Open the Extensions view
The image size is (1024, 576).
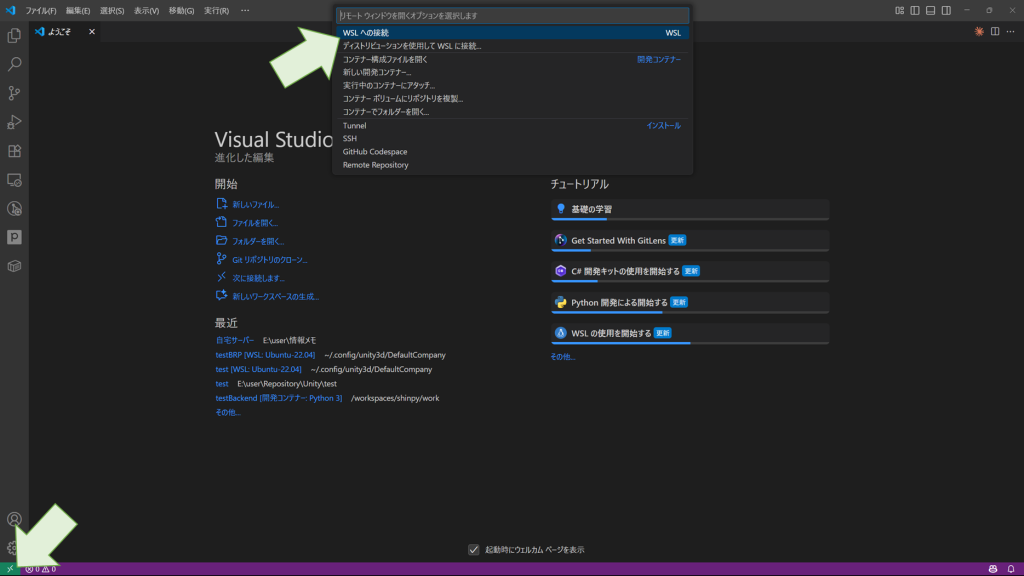14,151
